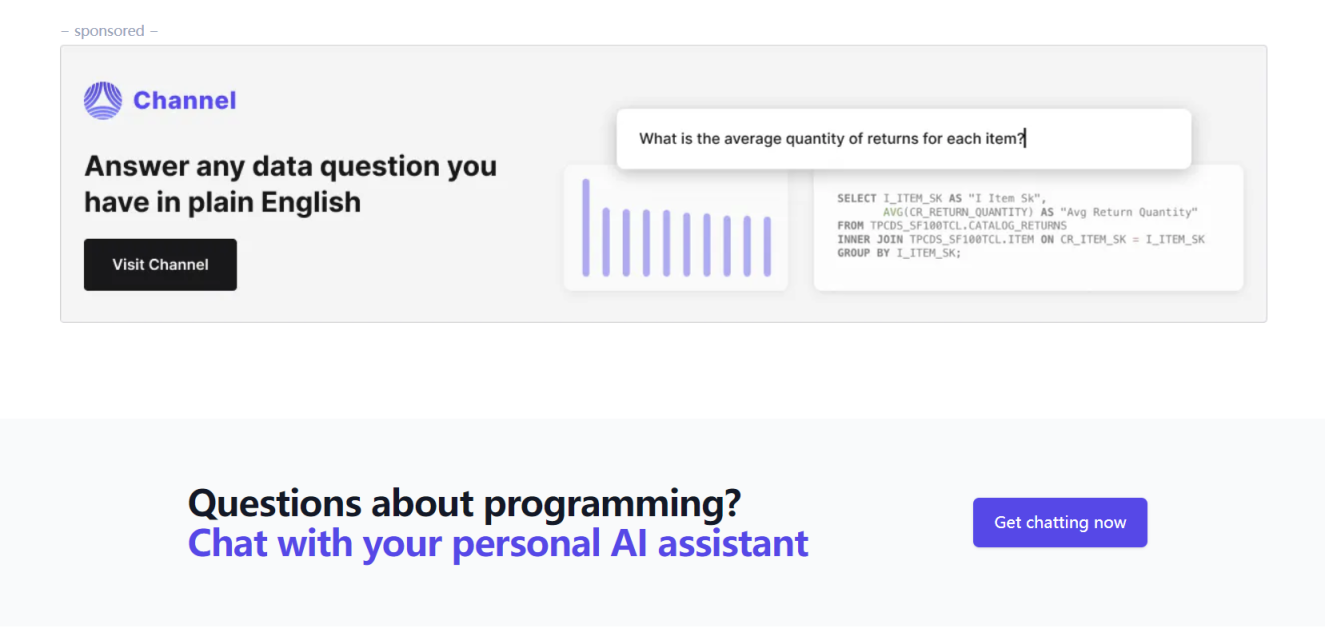Click the SELECT keyword in the SQL snippet
This screenshot has height=644, width=1325.
[x=857, y=198]
